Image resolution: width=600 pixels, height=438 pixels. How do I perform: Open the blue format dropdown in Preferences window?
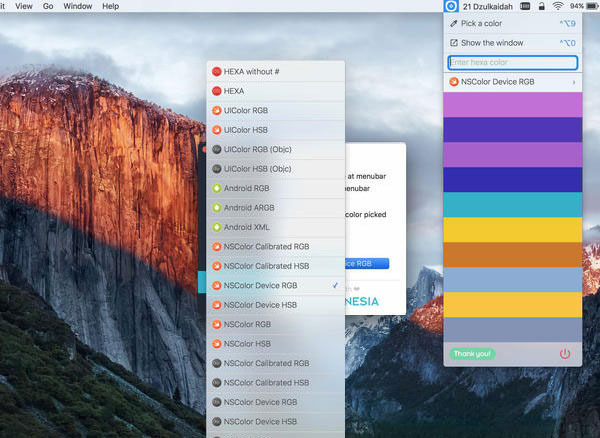click(x=367, y=264)
